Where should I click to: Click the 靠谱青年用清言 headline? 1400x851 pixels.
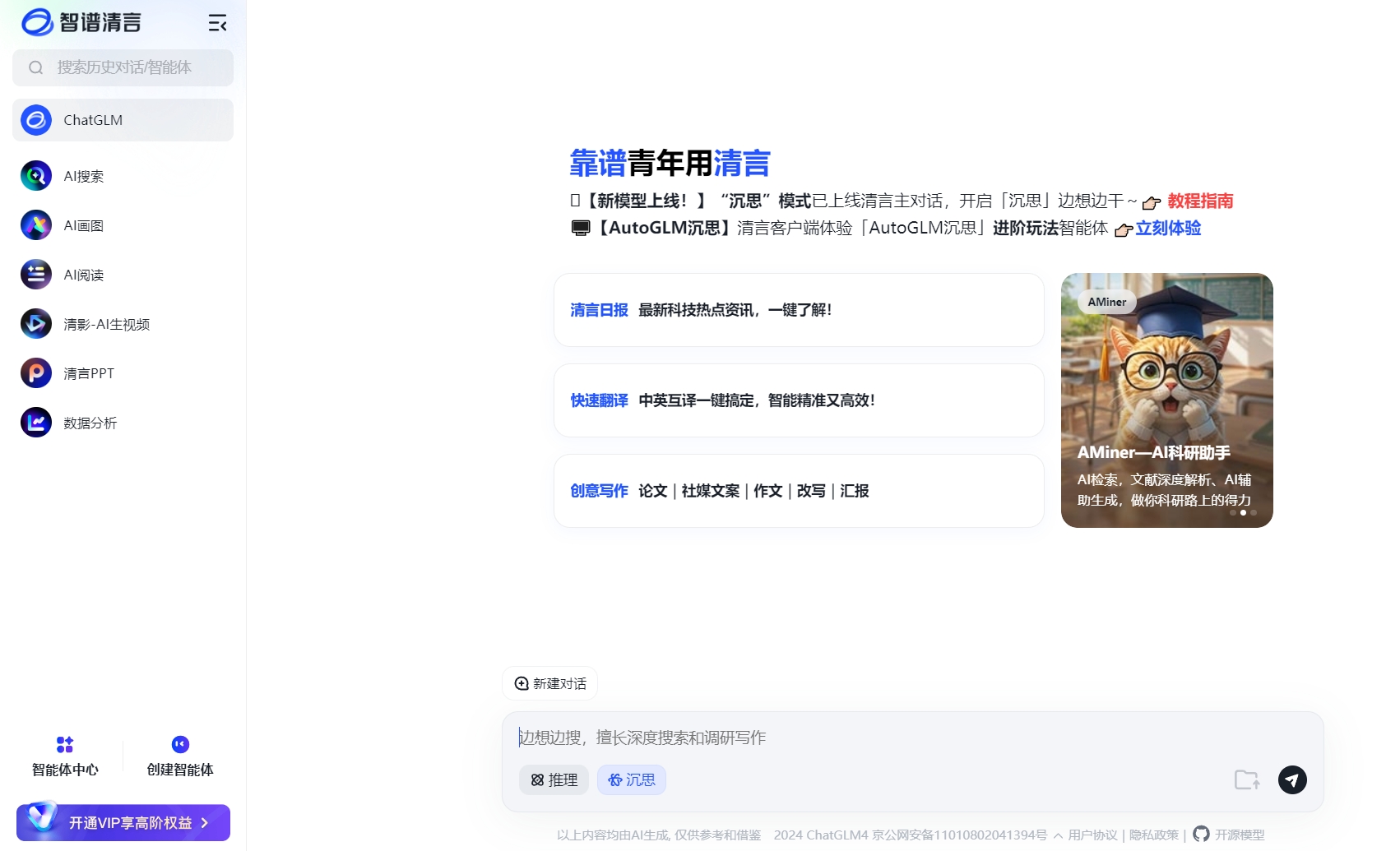pyautogui.click(x=670, y=163)
